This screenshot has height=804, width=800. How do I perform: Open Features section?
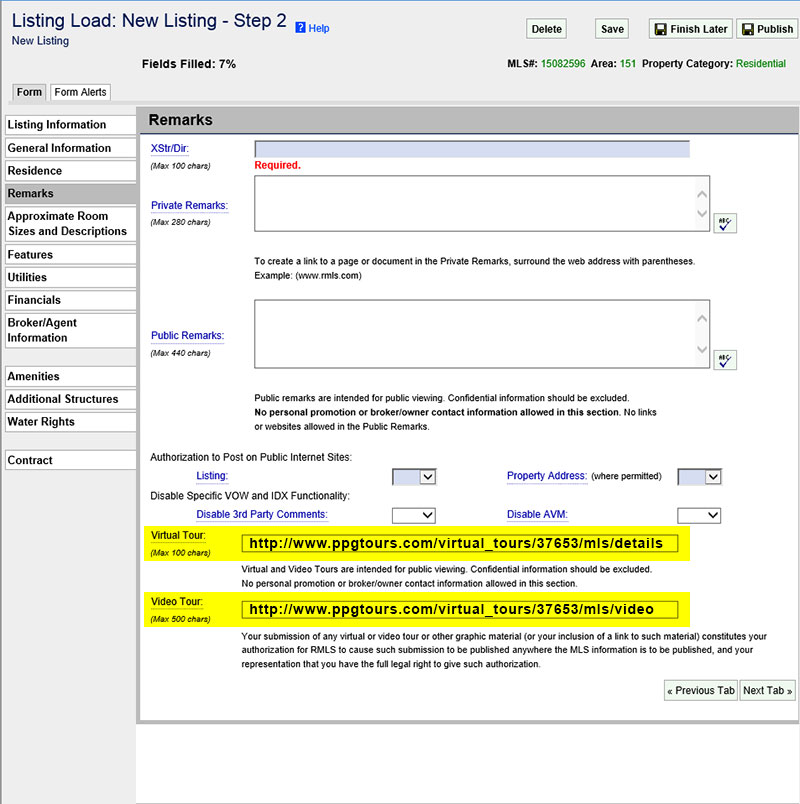(x=71, y=254)
